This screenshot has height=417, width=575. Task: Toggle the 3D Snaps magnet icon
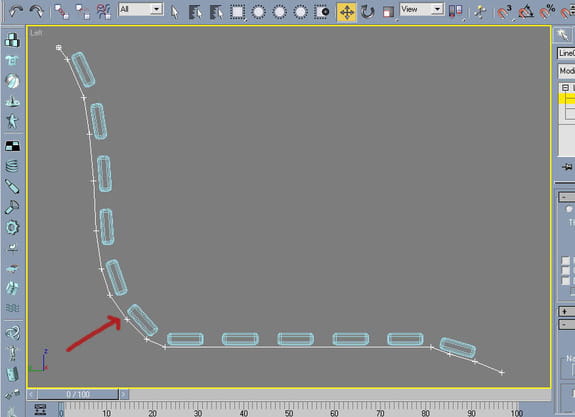(x=505, y=12)
